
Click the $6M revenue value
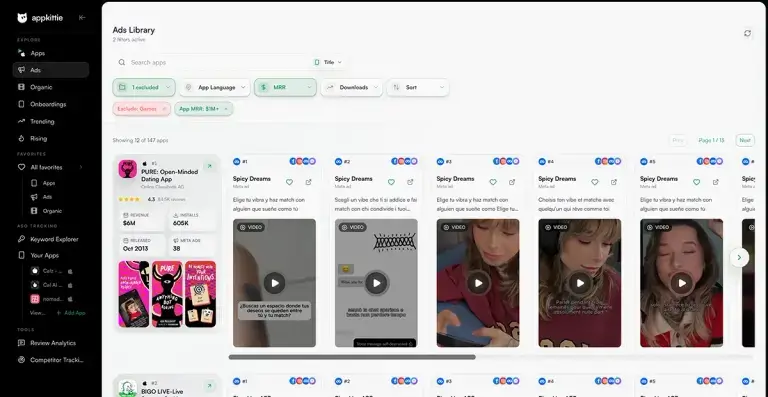(129, 223)
